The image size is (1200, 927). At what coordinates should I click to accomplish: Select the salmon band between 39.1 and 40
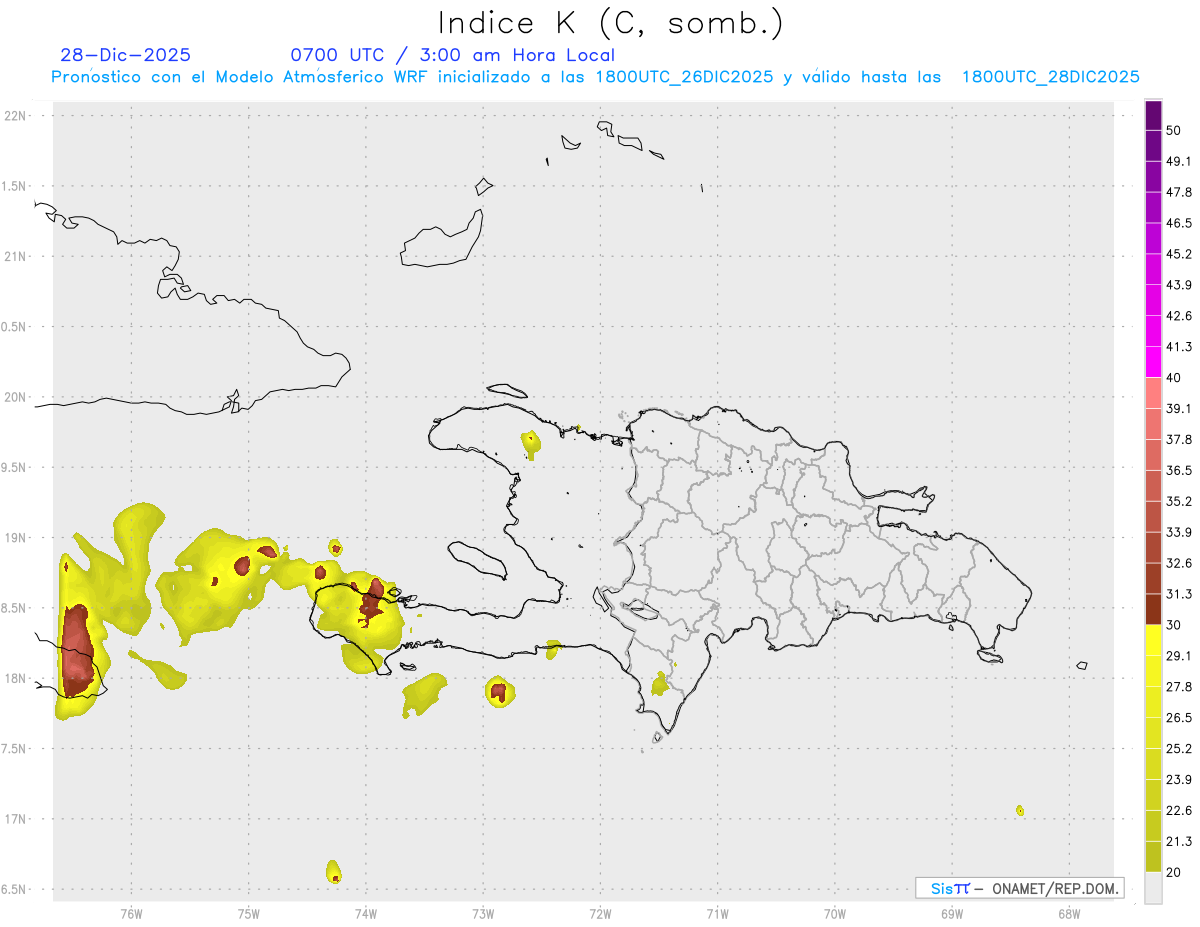point(1154,393)
